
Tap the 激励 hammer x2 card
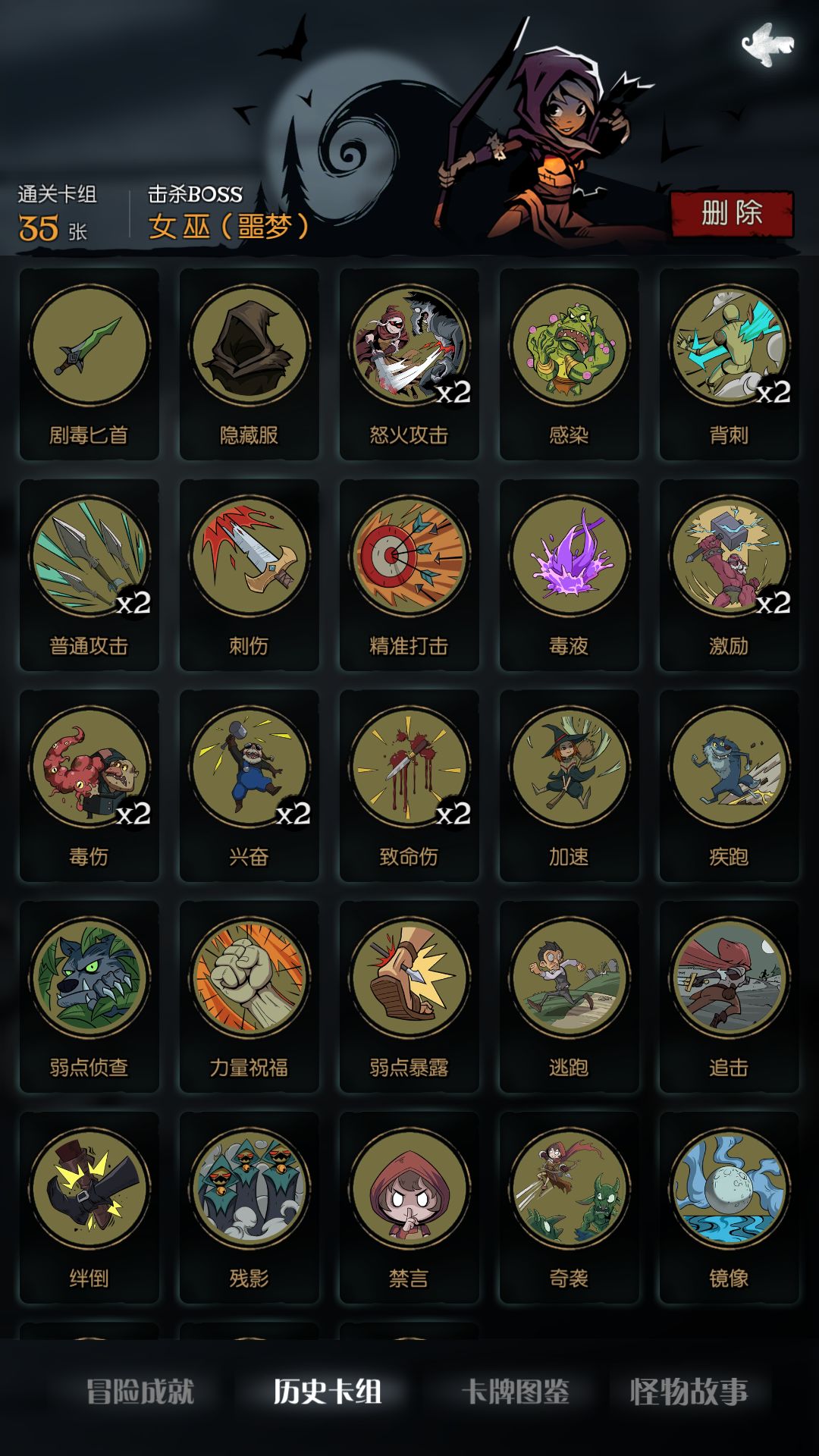click(730, 575)
